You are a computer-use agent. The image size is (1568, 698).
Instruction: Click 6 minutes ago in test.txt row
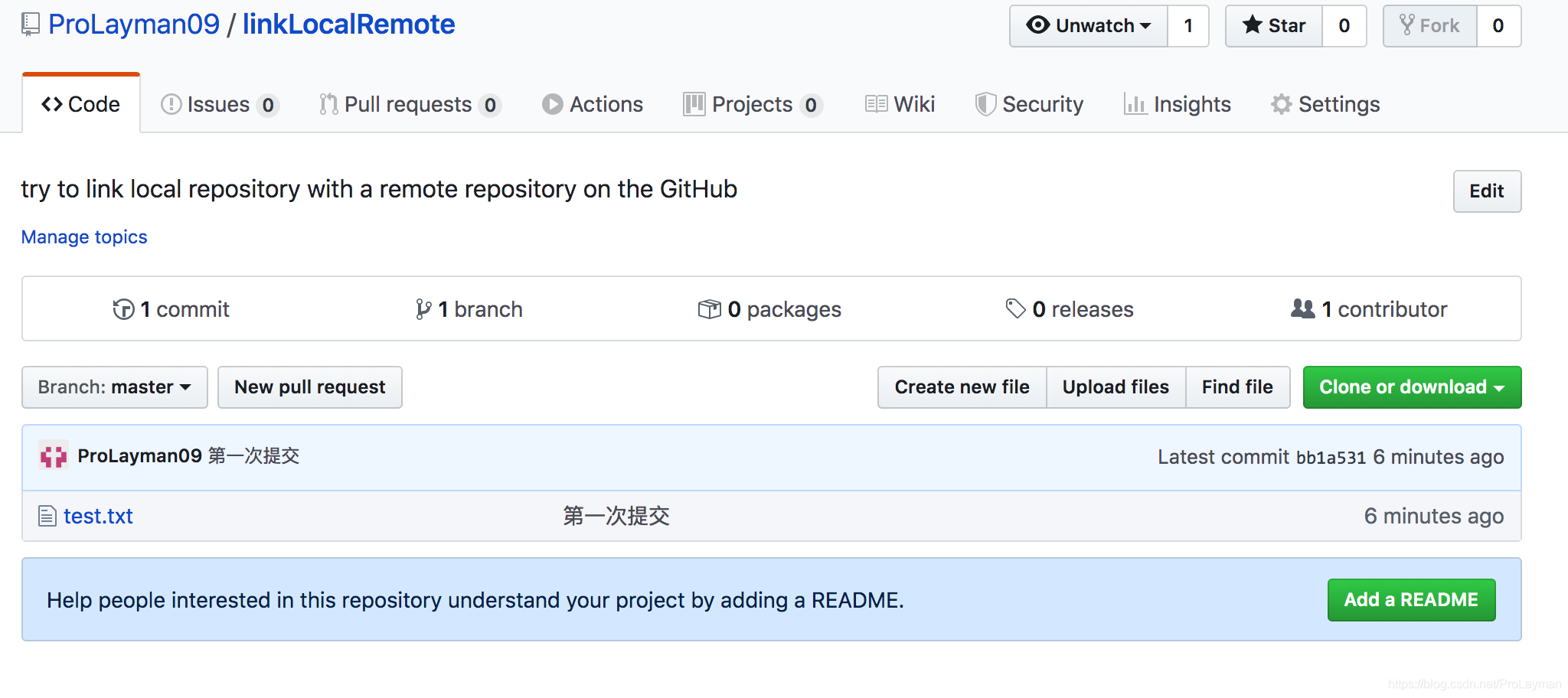point(1434,517)
